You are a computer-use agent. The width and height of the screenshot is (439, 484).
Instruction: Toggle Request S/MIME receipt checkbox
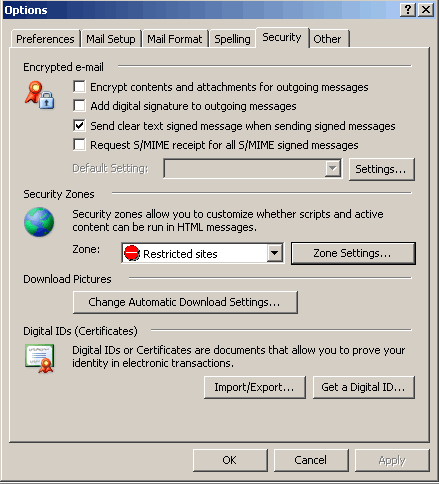point(79,145)
